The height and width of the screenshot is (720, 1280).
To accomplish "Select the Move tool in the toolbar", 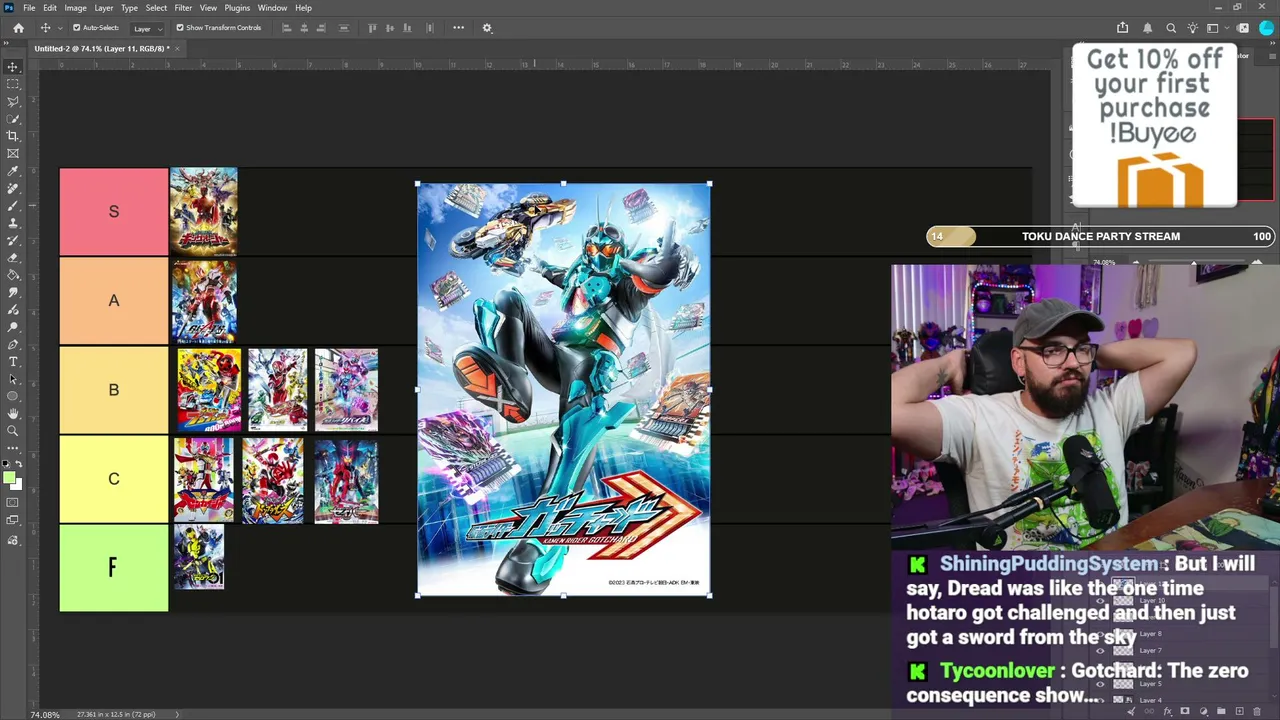I will tap(13, 67).
